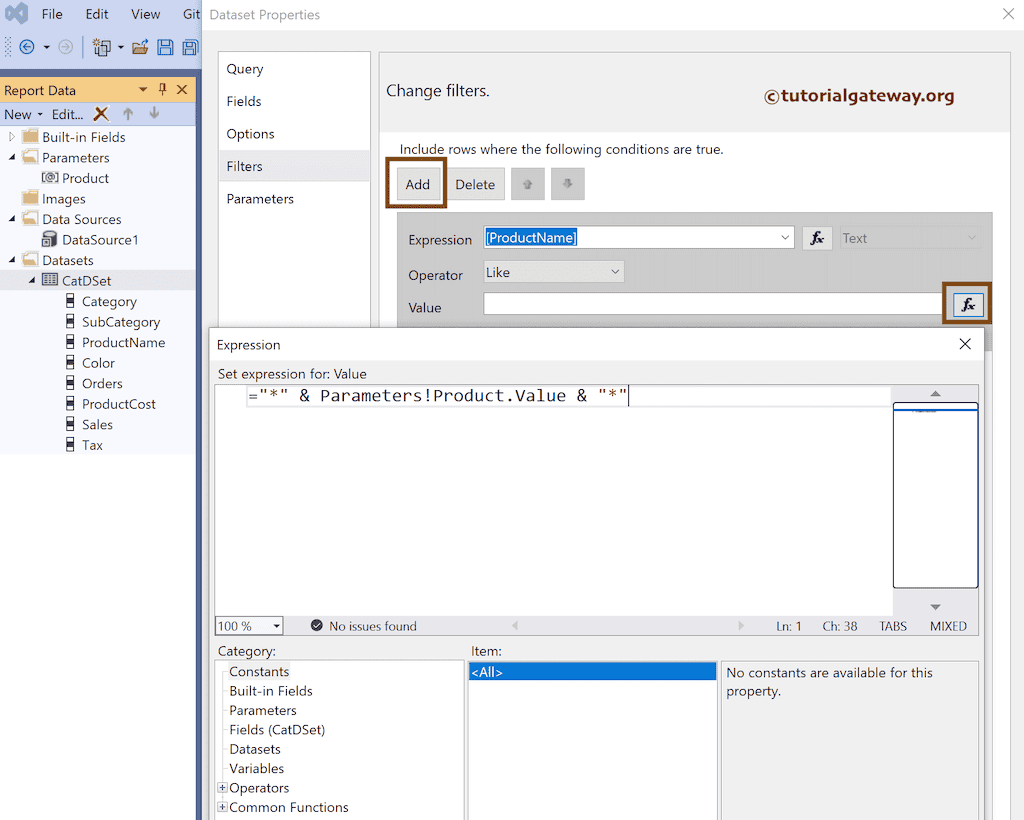Open the expression editor for the Expression field

pyautogui.click(x=817, y=238)
